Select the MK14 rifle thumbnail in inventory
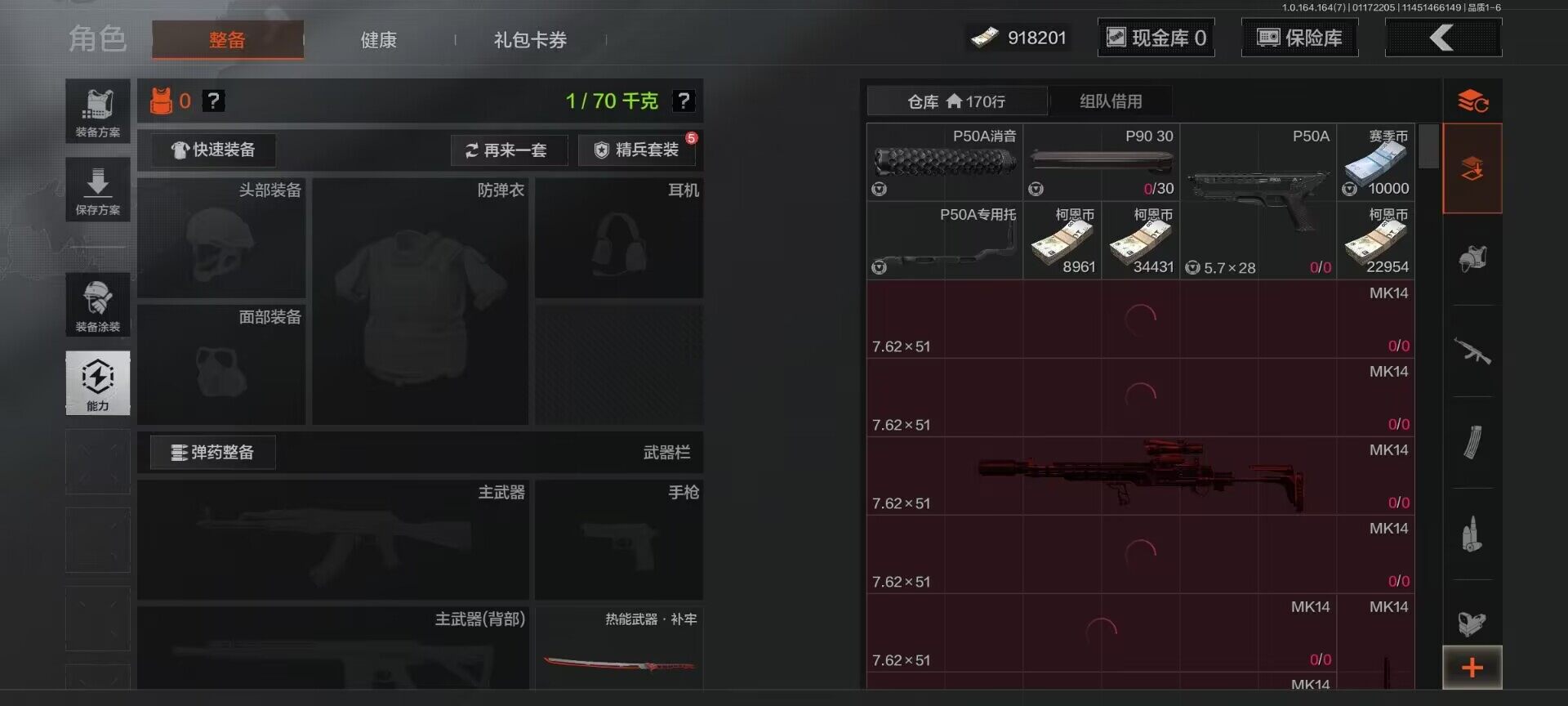This screenshot has width=1568, height=706. (1141, 476)
